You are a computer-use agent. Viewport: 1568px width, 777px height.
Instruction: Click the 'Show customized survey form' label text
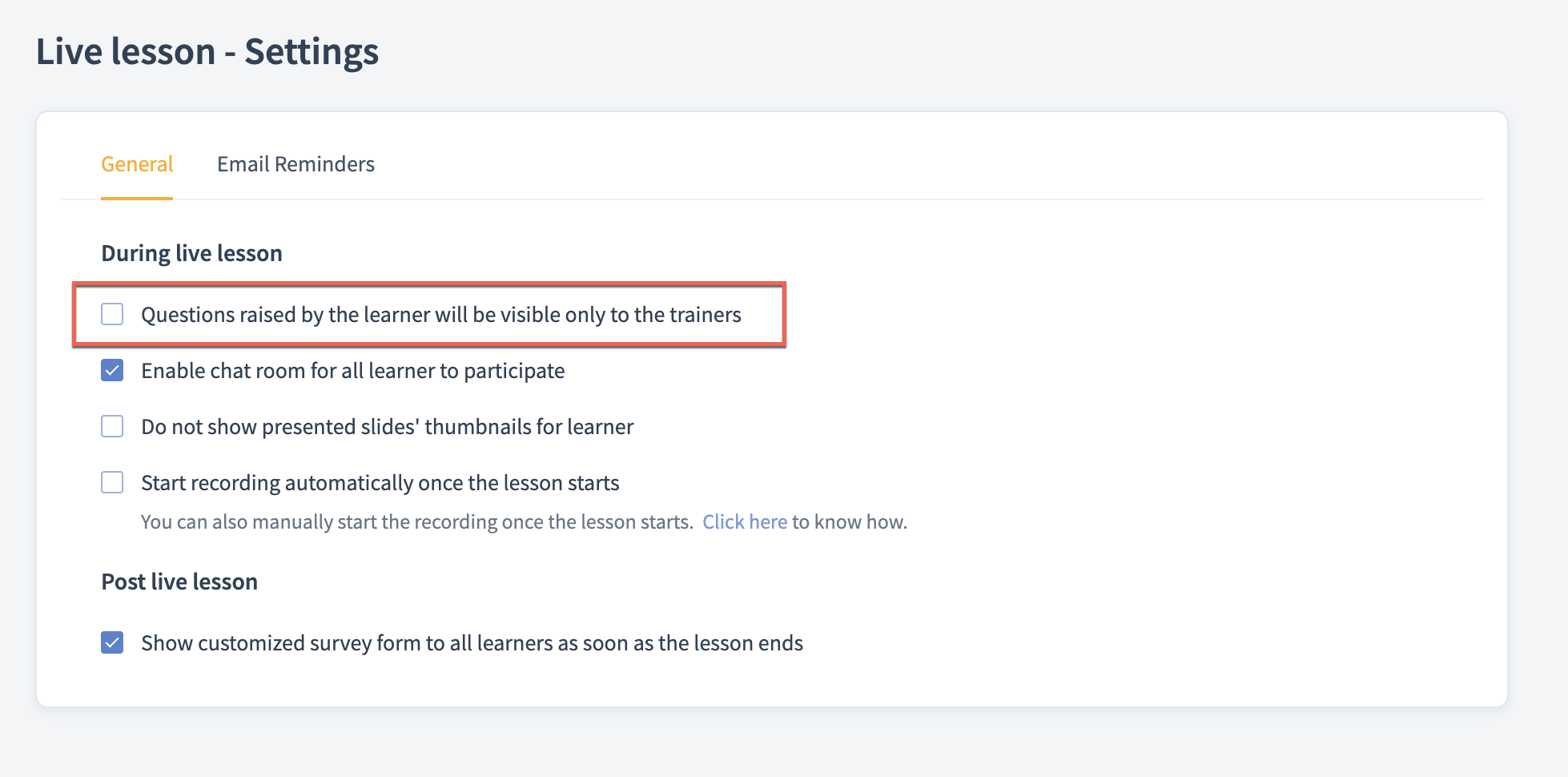(x=472, y=643)
